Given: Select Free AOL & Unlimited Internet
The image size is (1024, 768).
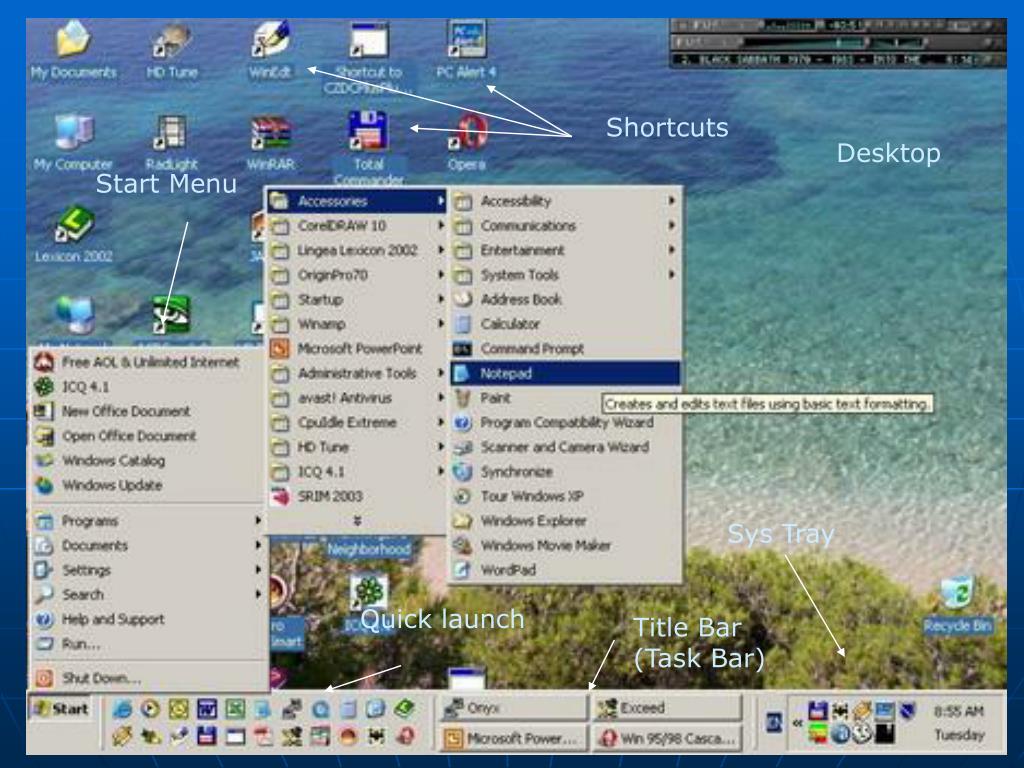Looking at the screenshot, I should 148,362.
